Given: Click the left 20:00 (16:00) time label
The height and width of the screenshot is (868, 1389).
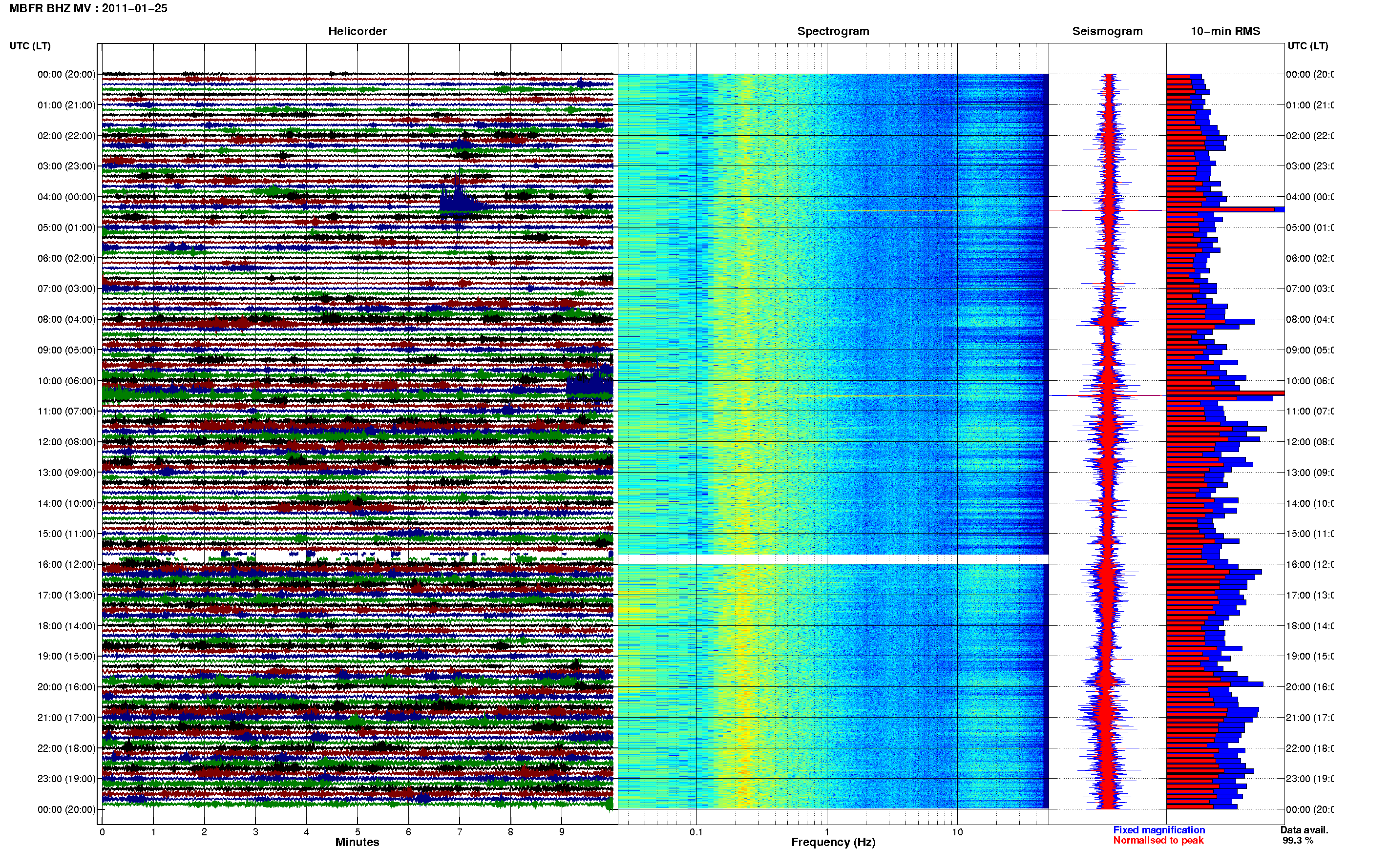Looking at the screenshot, I should (x=66, y=686).
